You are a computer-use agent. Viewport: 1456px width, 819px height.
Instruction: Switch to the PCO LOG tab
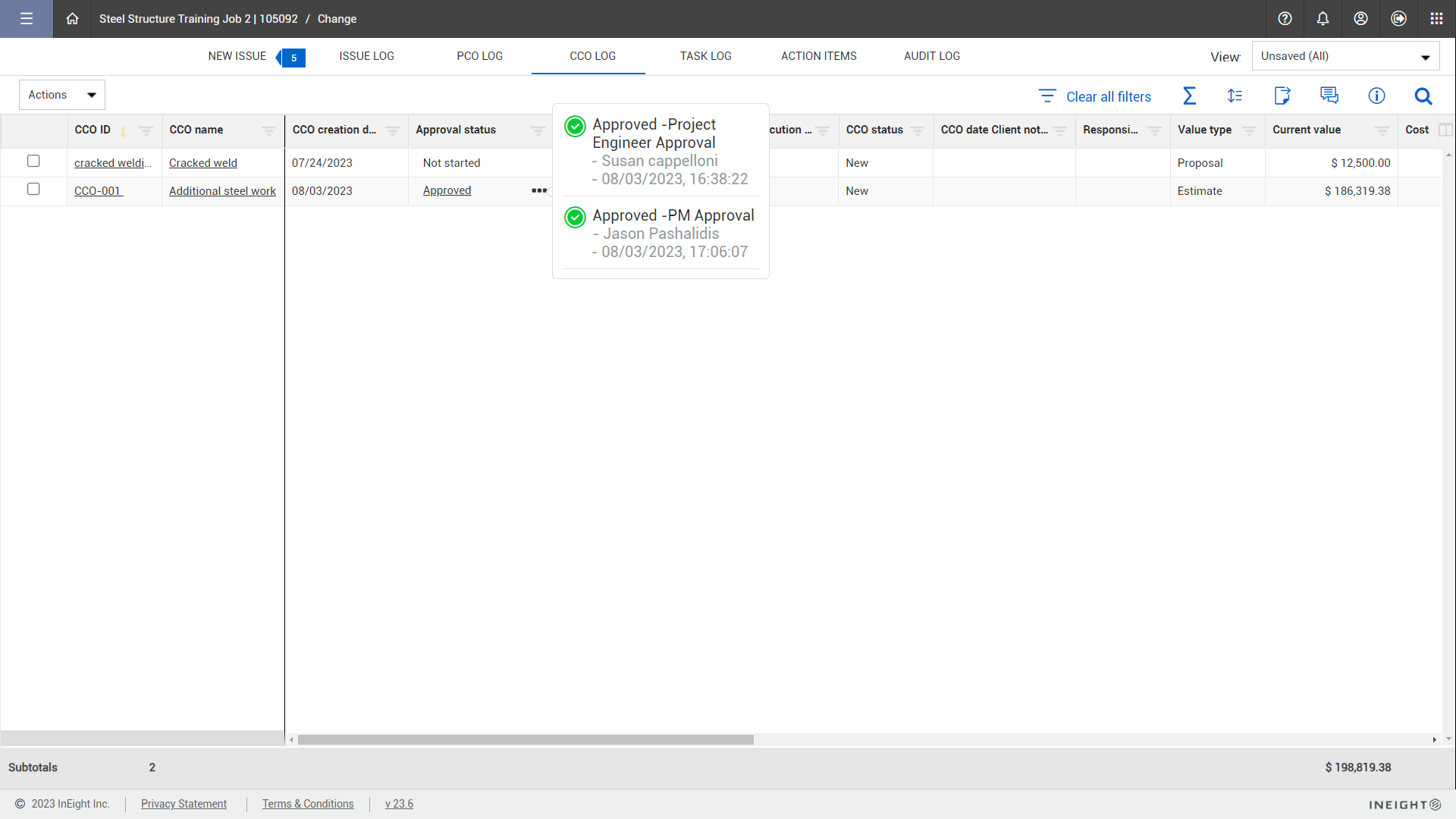(x=479, y=56)
